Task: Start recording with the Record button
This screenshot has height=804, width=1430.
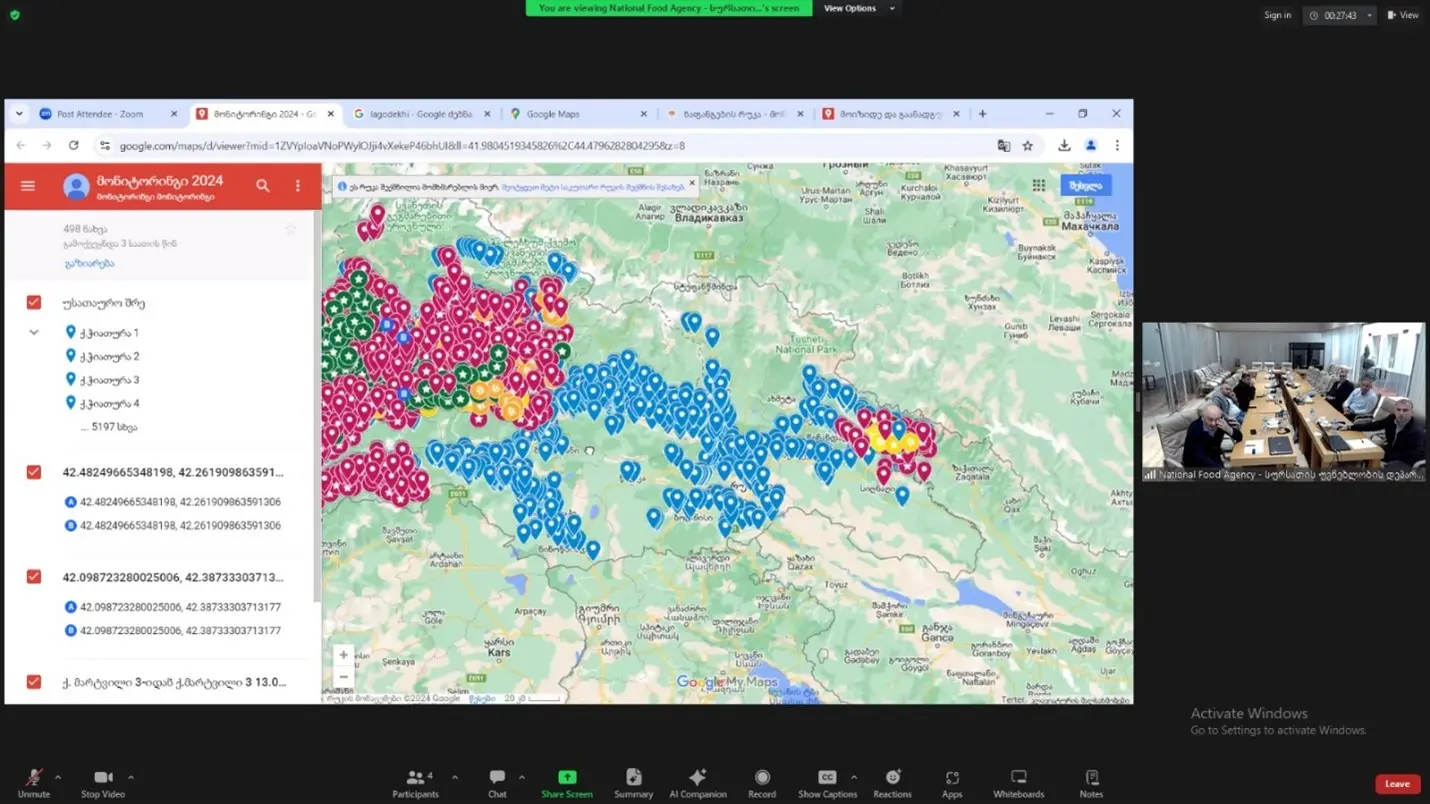Action: pos(762,784)
